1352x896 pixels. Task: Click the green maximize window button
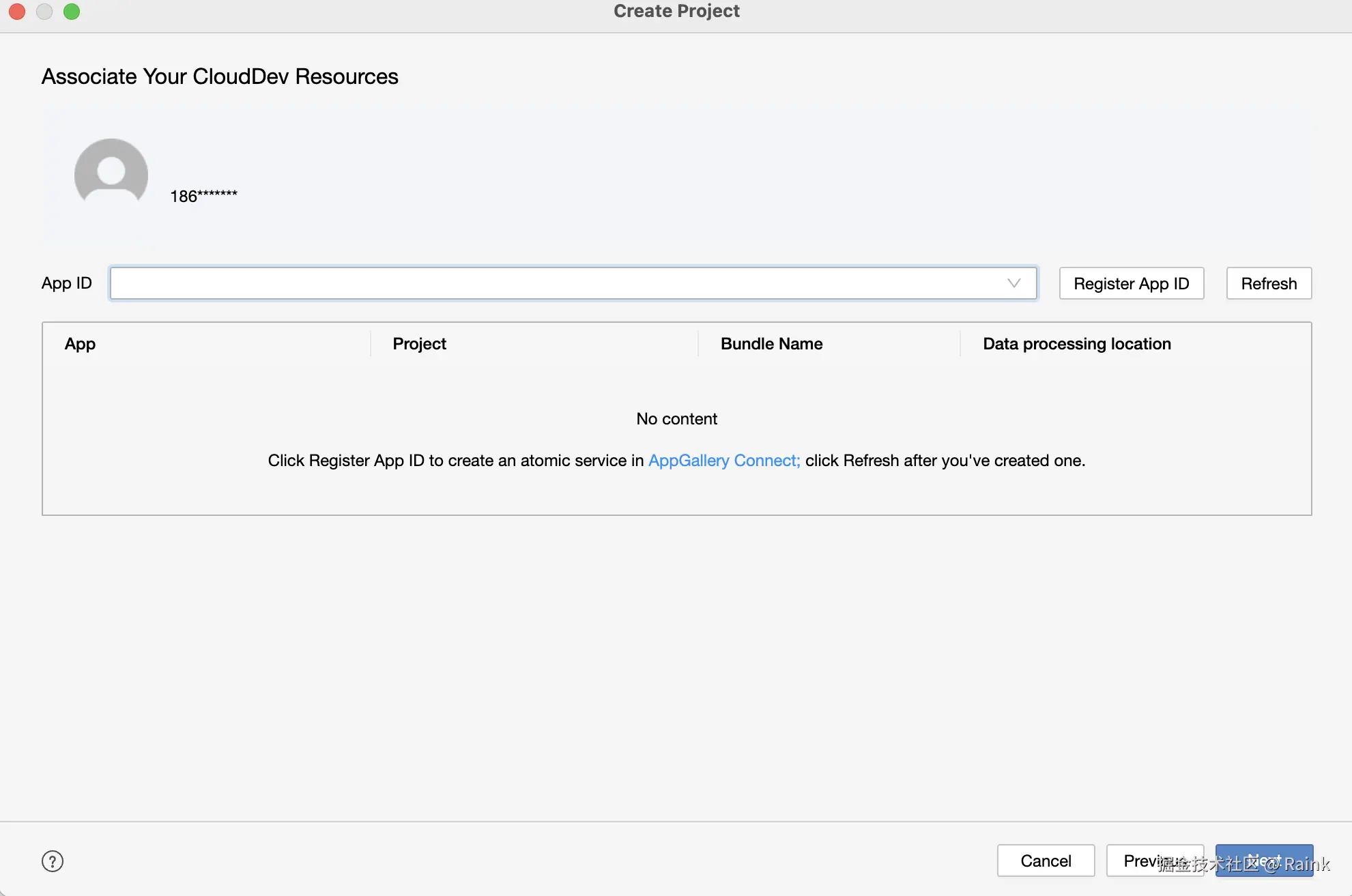(x=72, y=12)
